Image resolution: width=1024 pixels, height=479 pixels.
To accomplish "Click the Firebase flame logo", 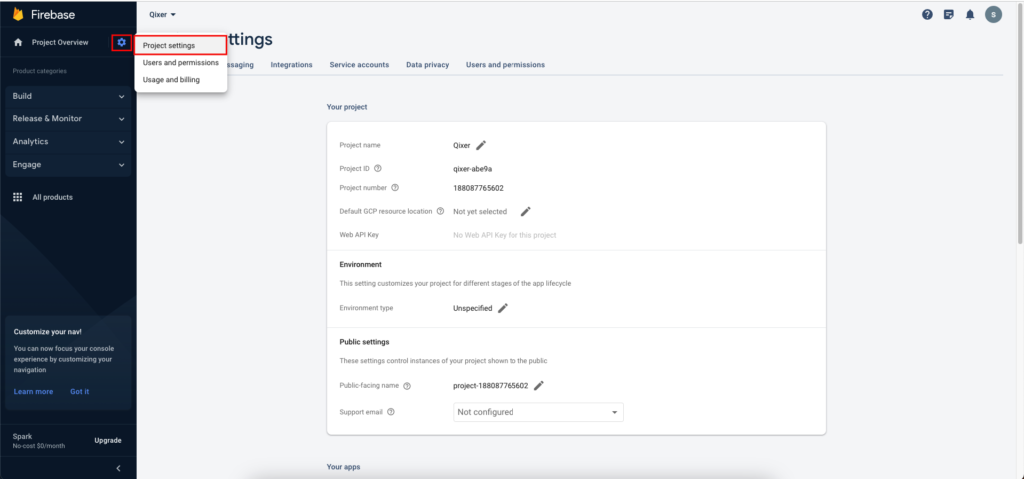I will point(18,14).
